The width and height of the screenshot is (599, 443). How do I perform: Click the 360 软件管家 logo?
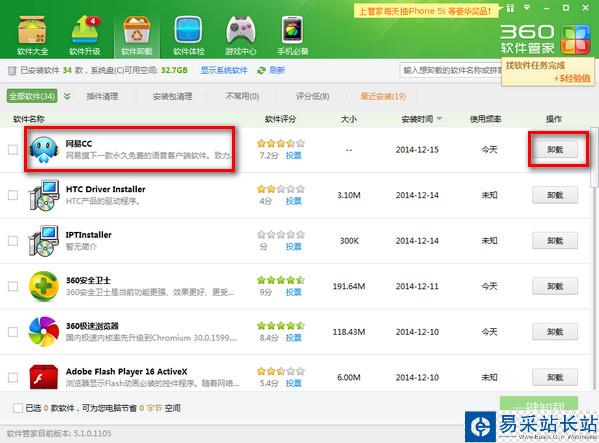545,39
